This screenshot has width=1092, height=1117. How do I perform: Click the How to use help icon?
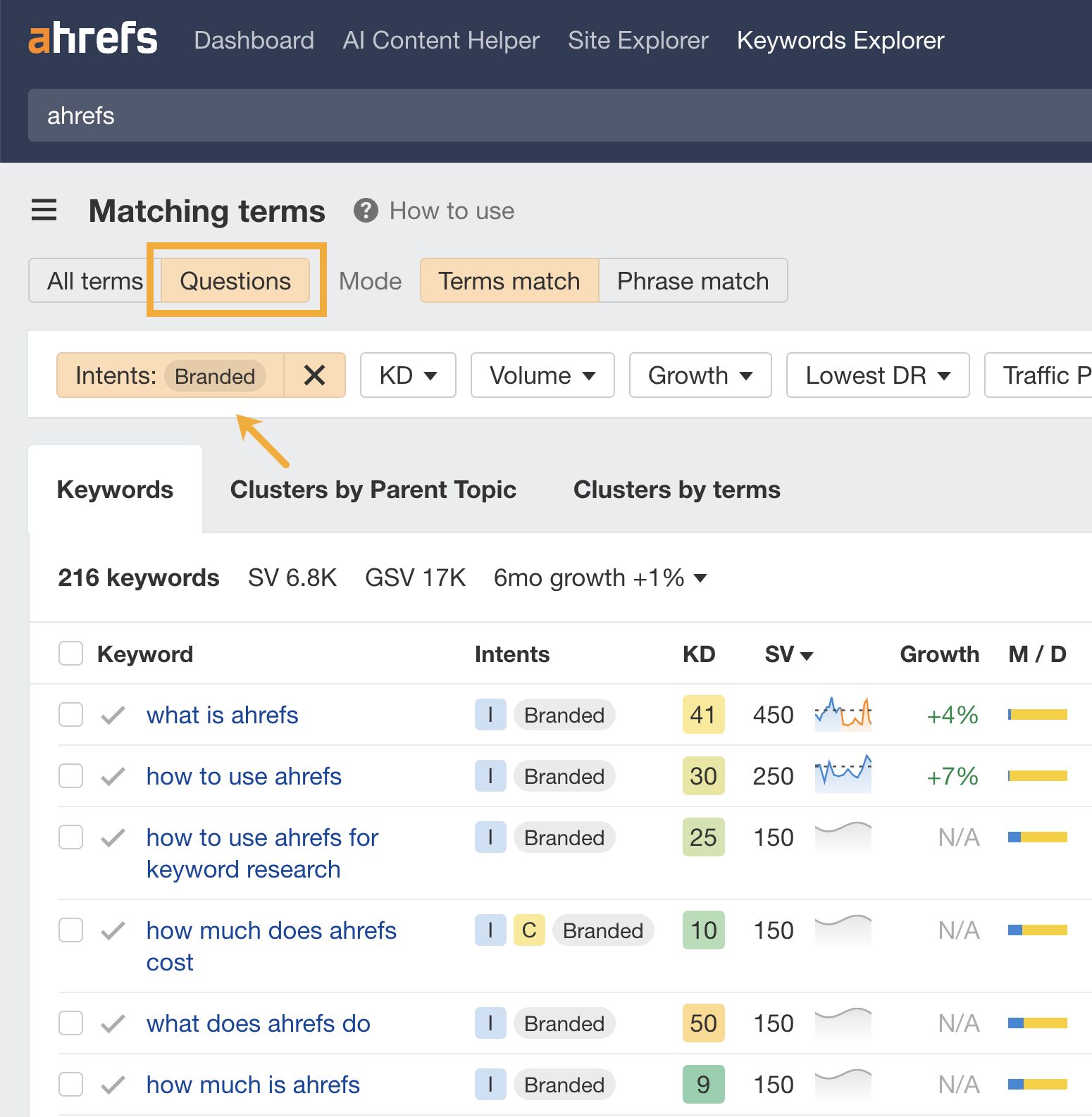tap(366, 211)
